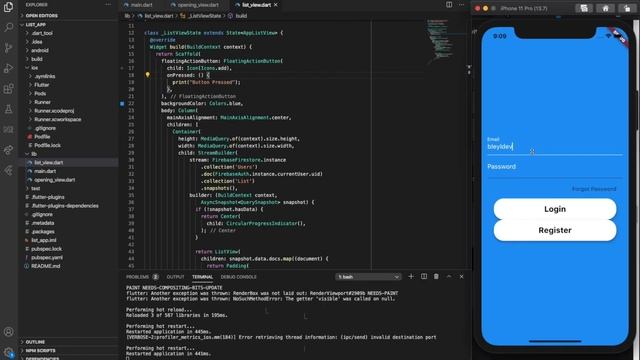Kill terminal with trash icon
The height and width of the screenshot is (360, 640).
[x=436, y=277]
